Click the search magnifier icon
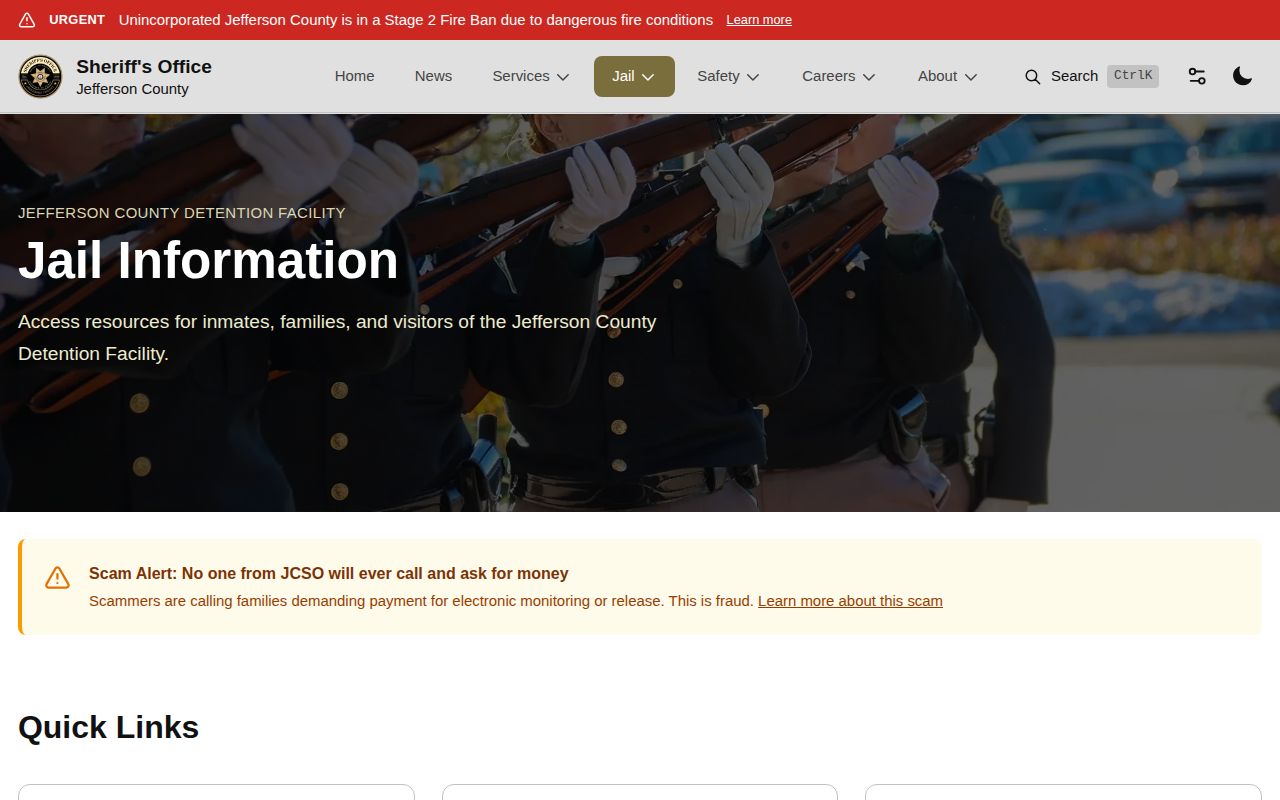1280x800 pixels. click(x=1033, y=77)
